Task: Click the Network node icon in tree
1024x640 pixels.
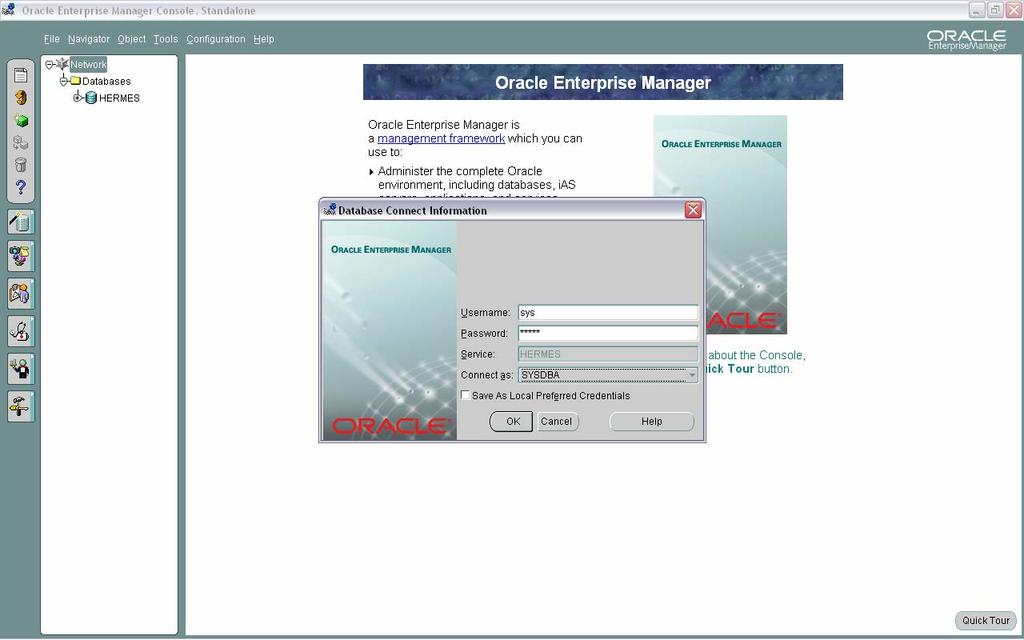Action: coord(62,64)
